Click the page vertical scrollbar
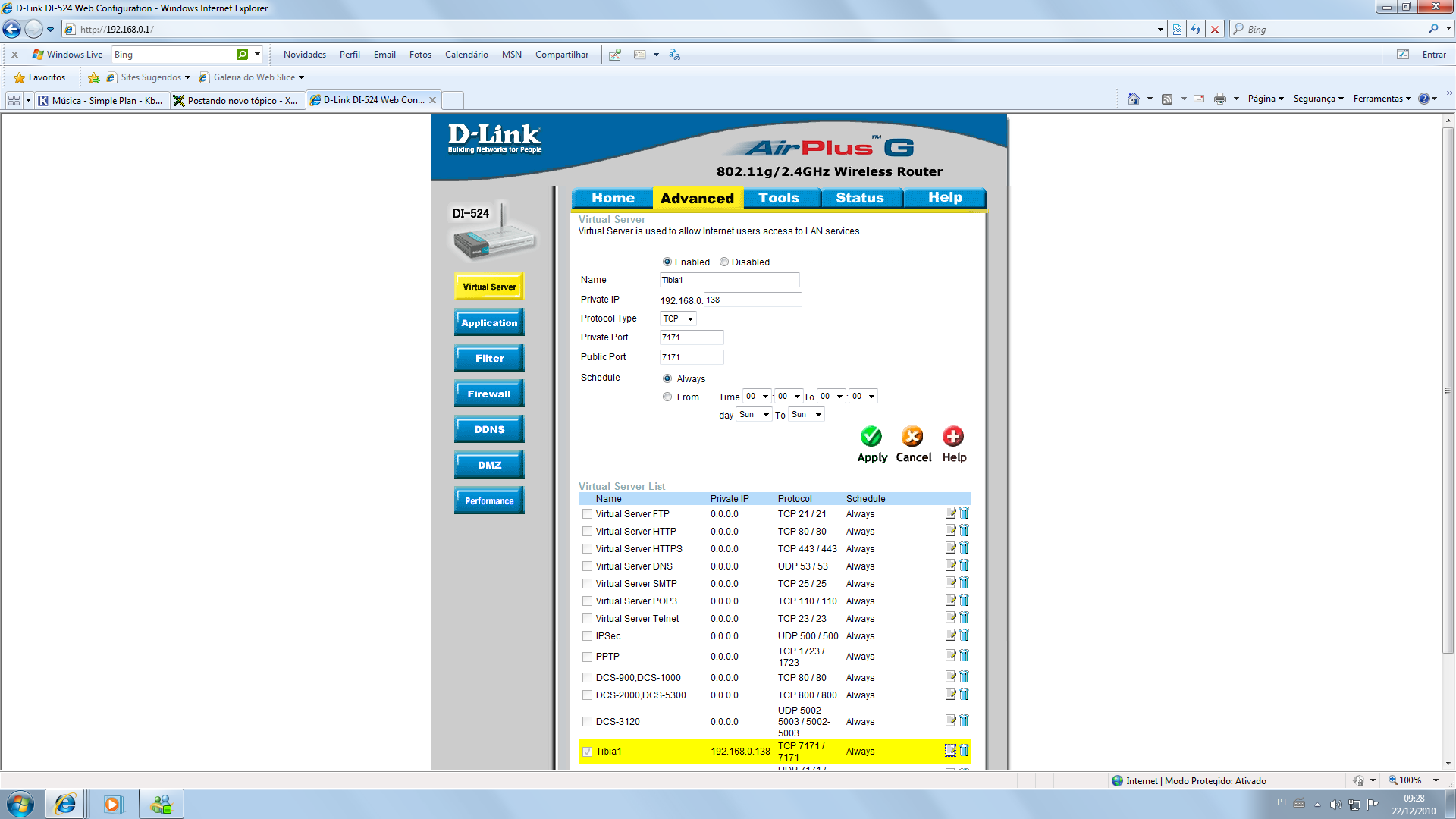The height and width of the screenshot is (819, 1456). pyautogui.click(x=1448, y=391)
